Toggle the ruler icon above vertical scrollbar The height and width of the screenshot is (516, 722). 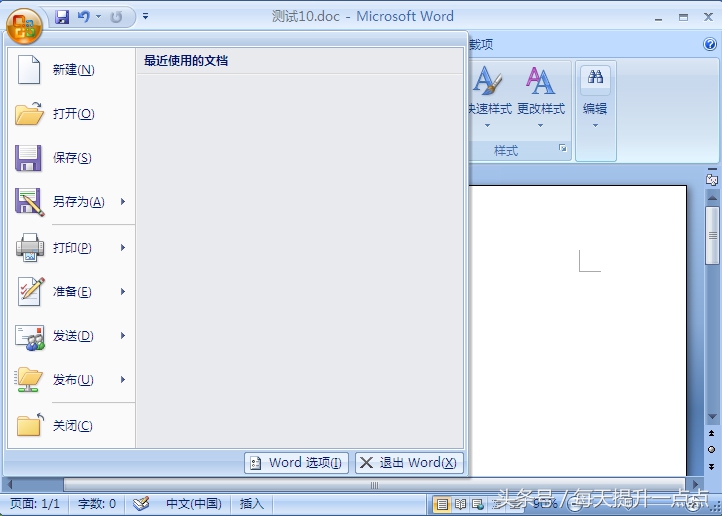[x=712, y=179]
